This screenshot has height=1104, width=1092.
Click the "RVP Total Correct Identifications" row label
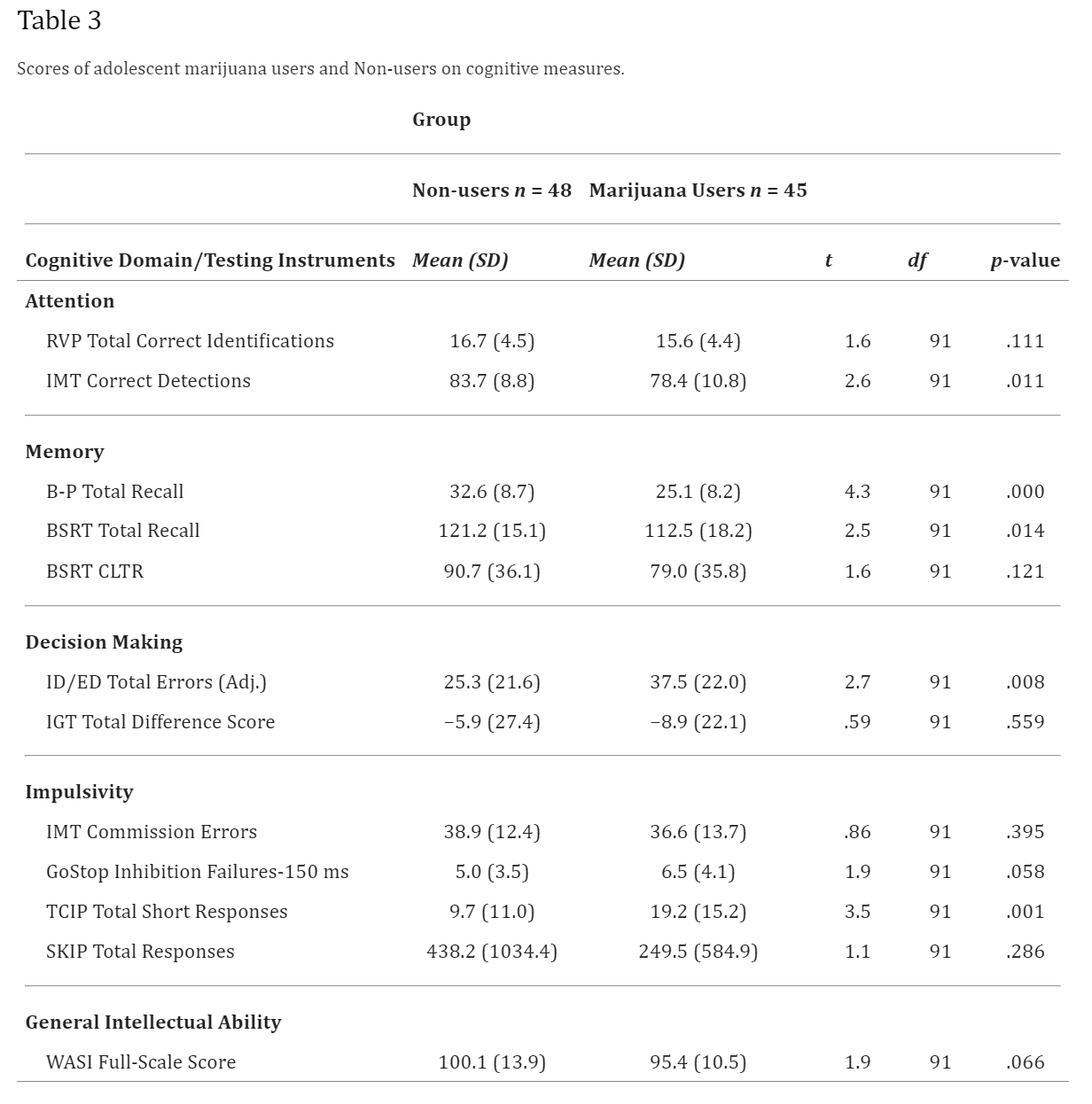click(190, 341)
